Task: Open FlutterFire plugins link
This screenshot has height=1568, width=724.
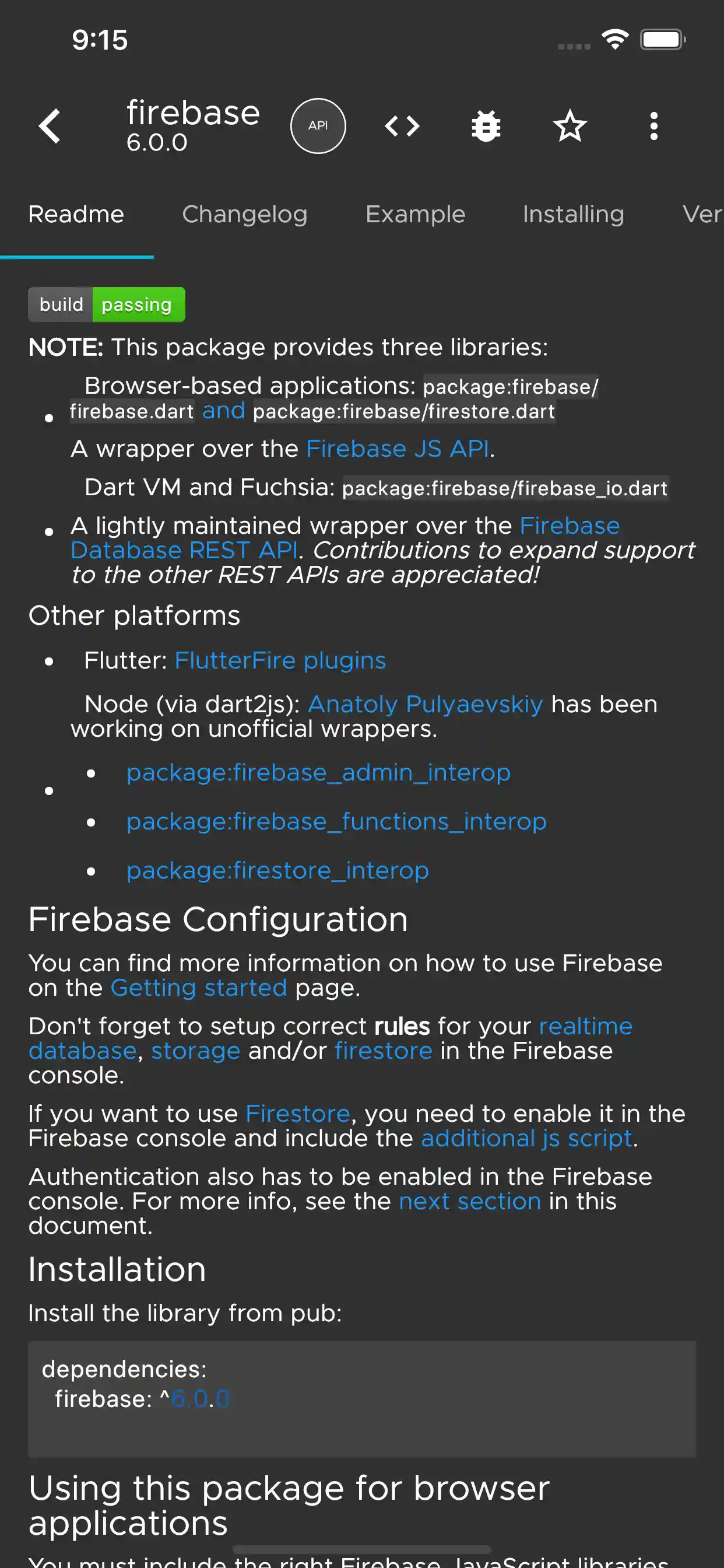Action: 280,660
